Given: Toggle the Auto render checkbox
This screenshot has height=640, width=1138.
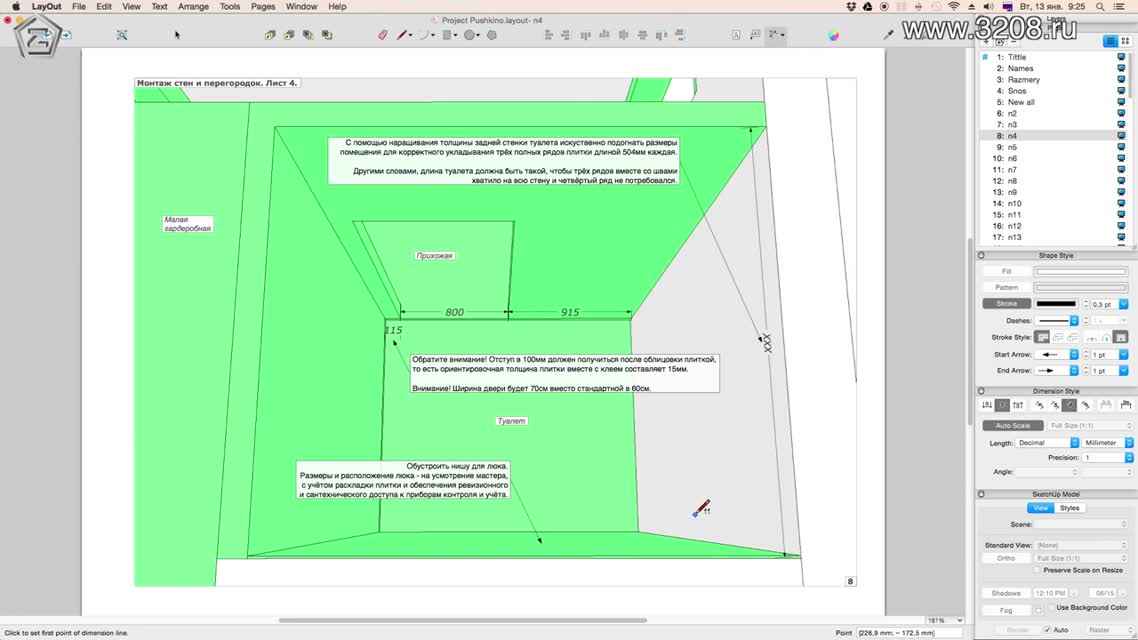Looking at the screenshot, I should tap(1047, 630).
